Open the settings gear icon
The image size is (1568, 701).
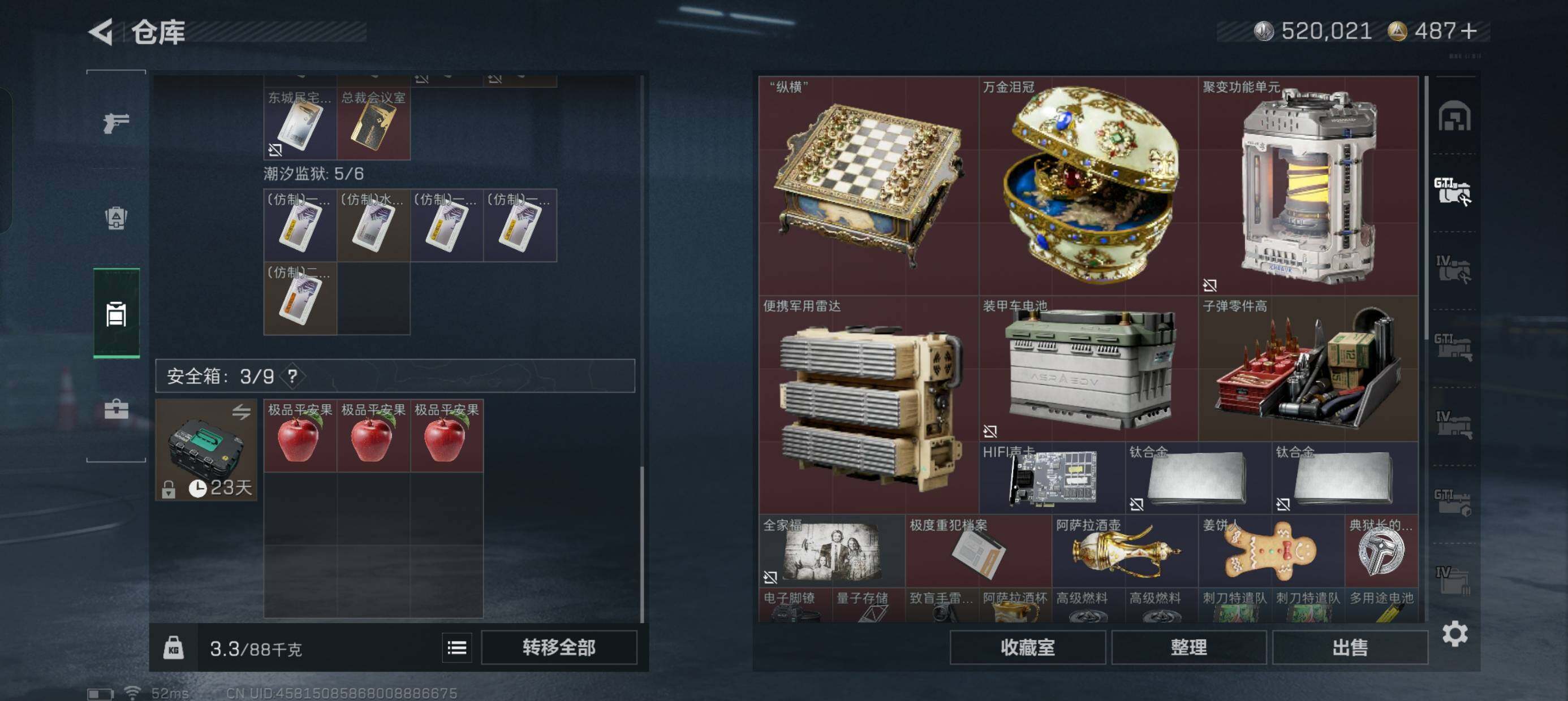click(1454, 634)
